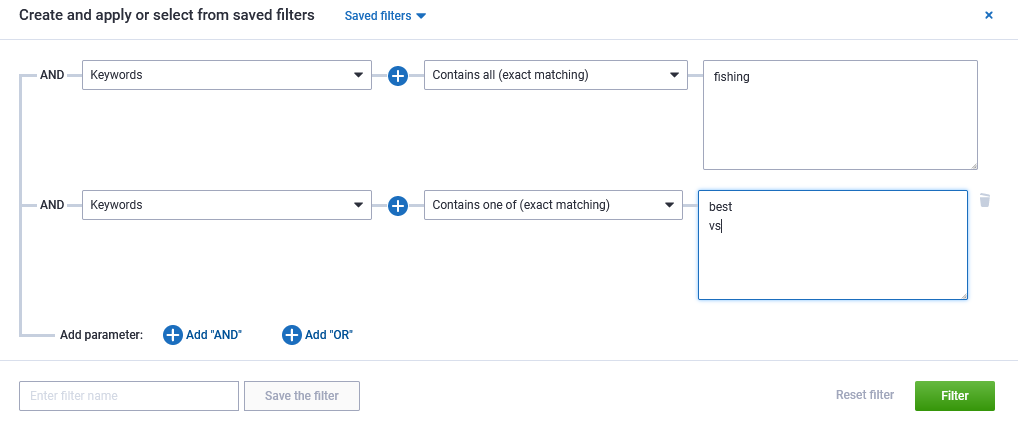Image resolution: width=1018 pixels, height=425 pixels.
Task: Delete the second condition with the trash icon
Action: click(x=985, y=200)
